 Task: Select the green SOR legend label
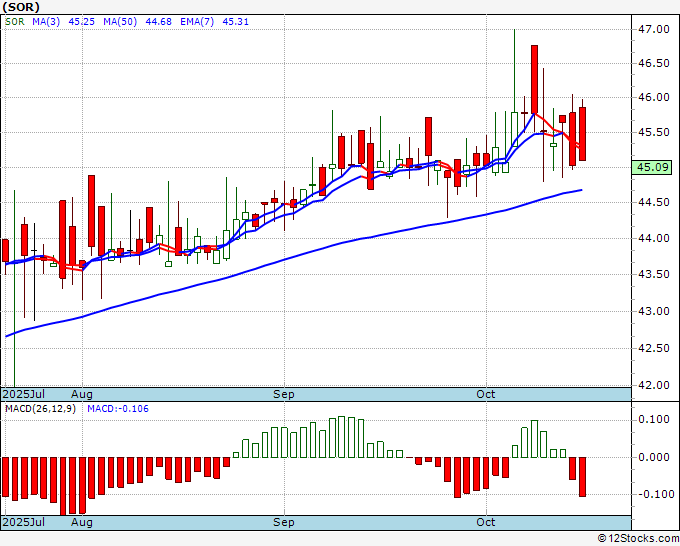(x=15, y=22)
